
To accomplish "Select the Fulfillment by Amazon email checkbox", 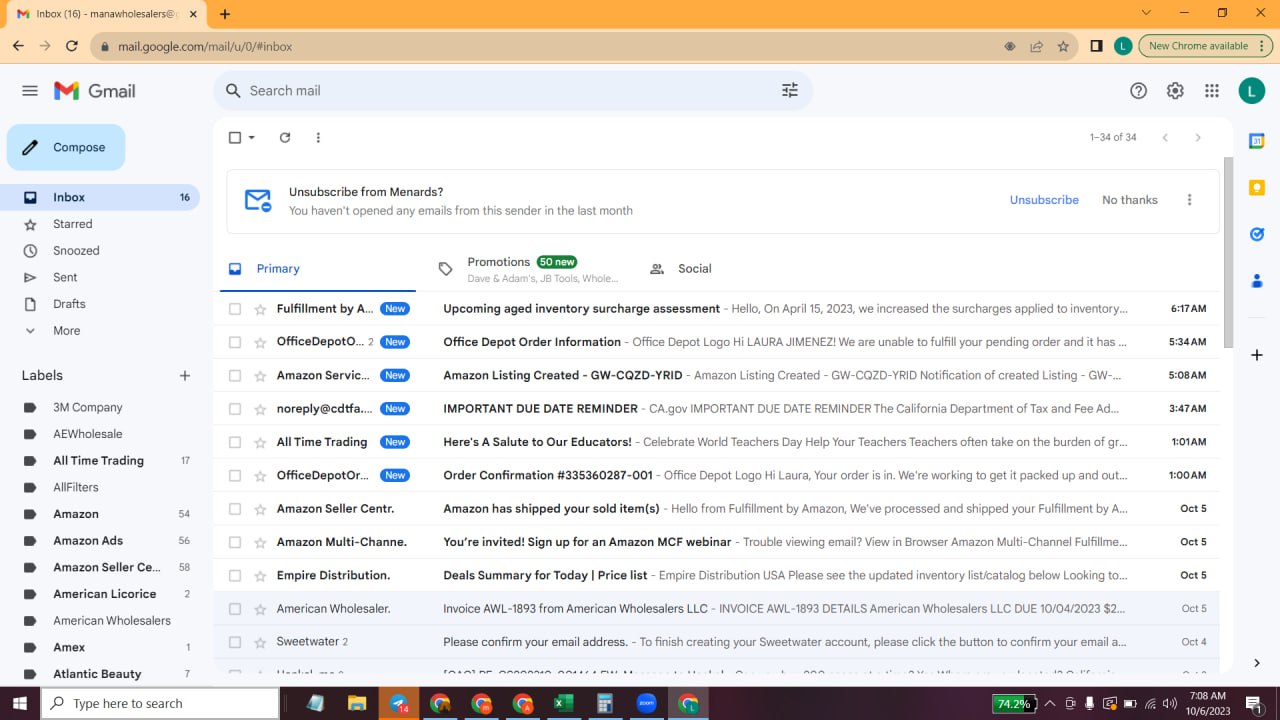I will [x=235, y=309].
